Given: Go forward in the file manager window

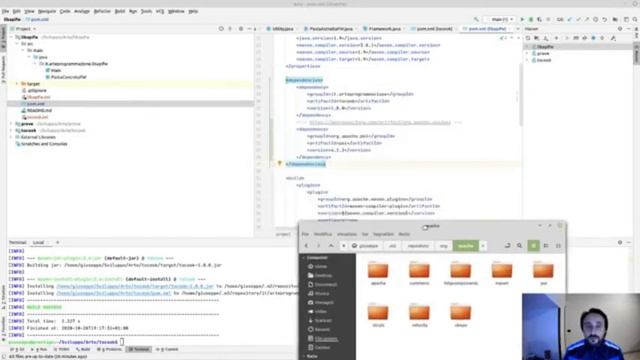Looking at the screenshot, I should [x=318, y=246].
